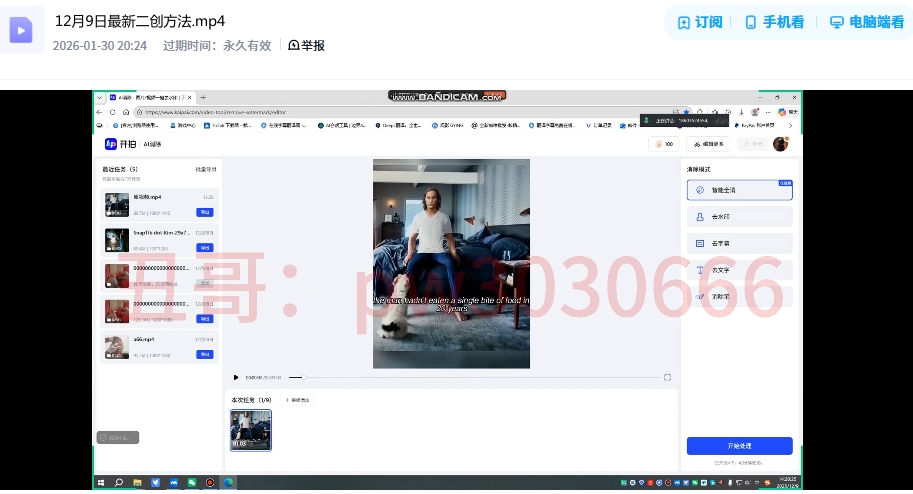Click the blue button on SnapTik task
This screenshot has height=494, width=913.
205,248
